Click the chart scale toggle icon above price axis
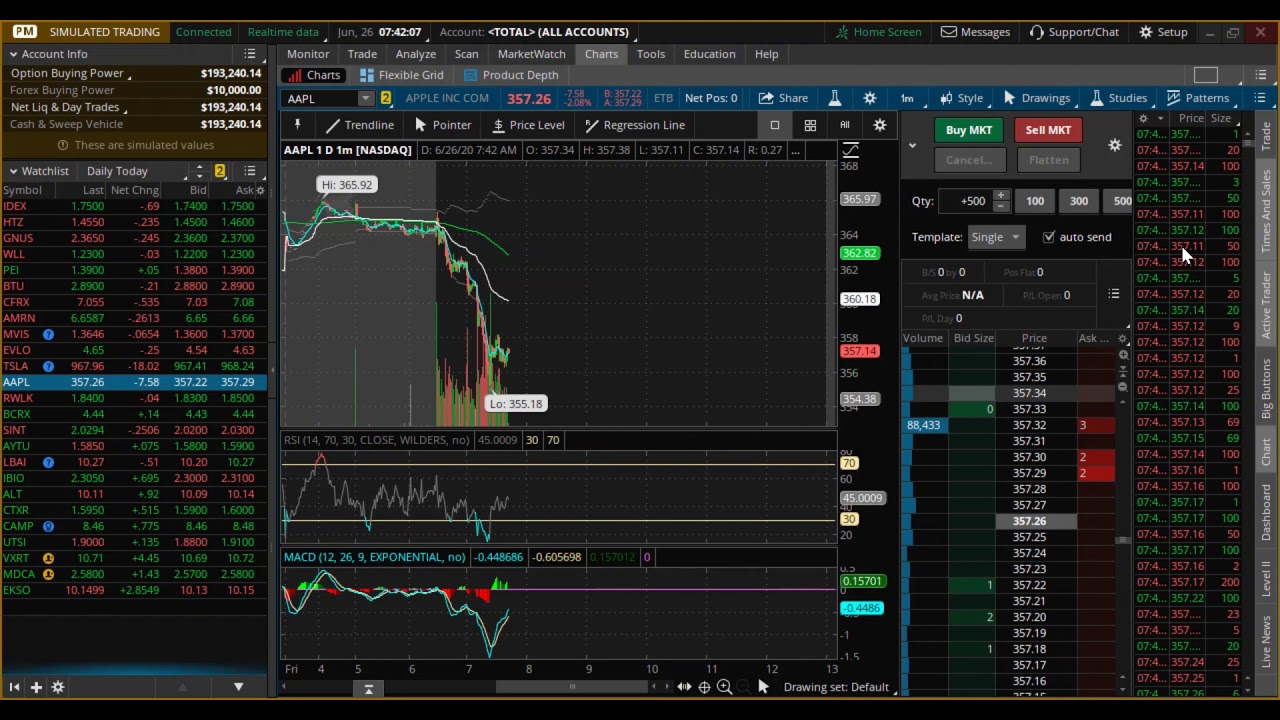The width and height of the screenshot is (1280, 720). pos(850,150)
